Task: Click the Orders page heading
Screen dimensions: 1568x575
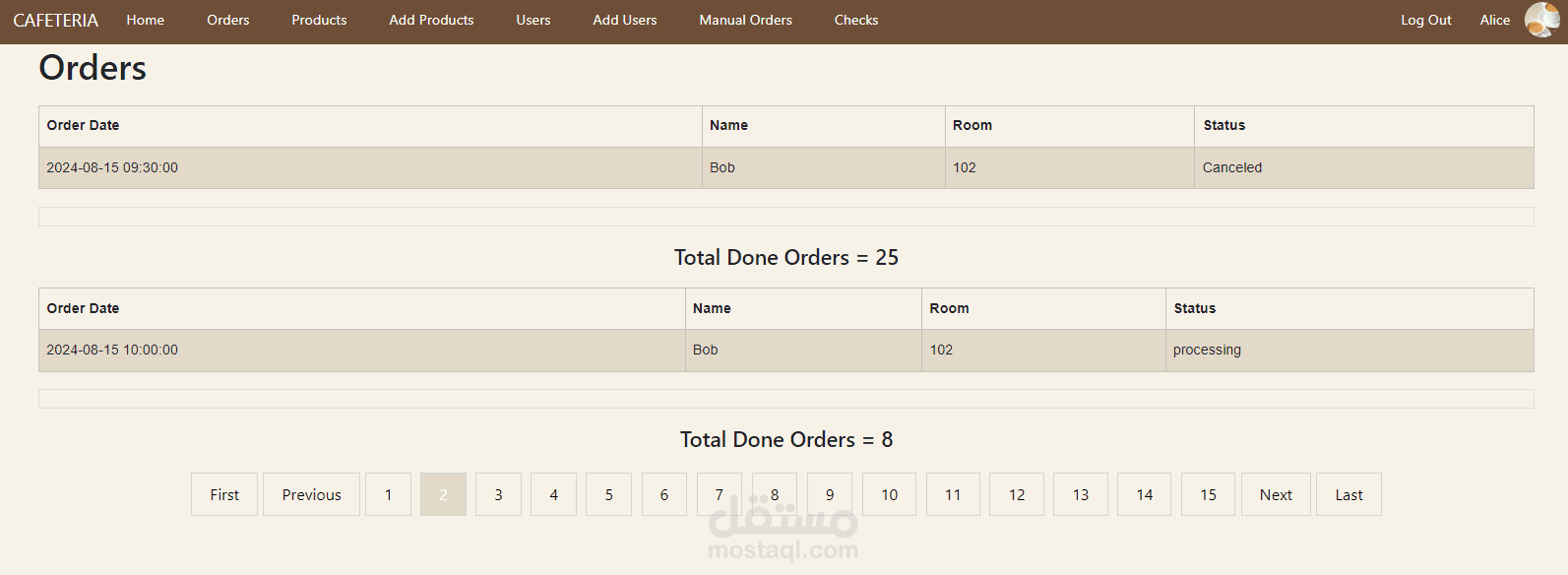Action: [93, 68]
